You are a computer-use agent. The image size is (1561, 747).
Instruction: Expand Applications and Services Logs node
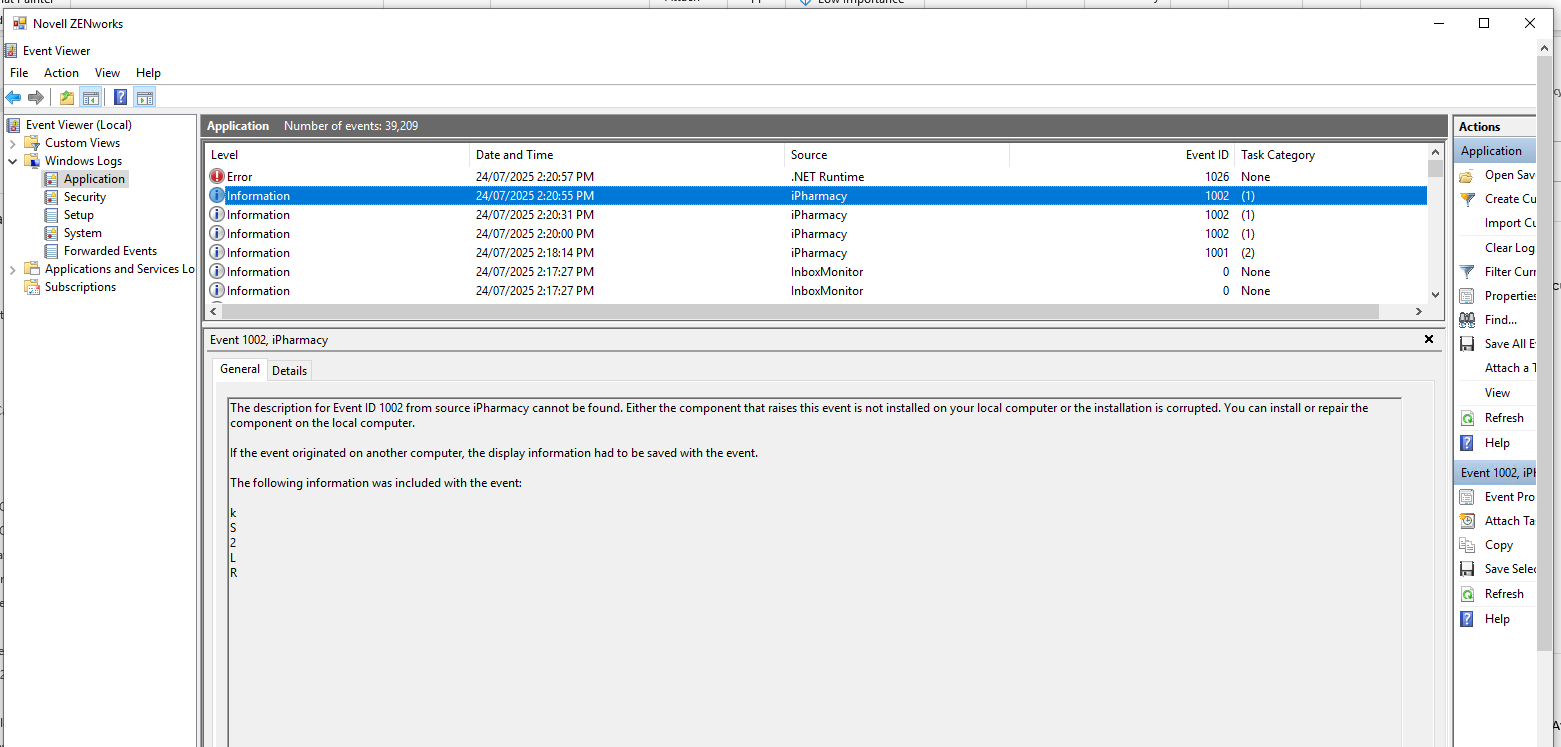point(12,269)
